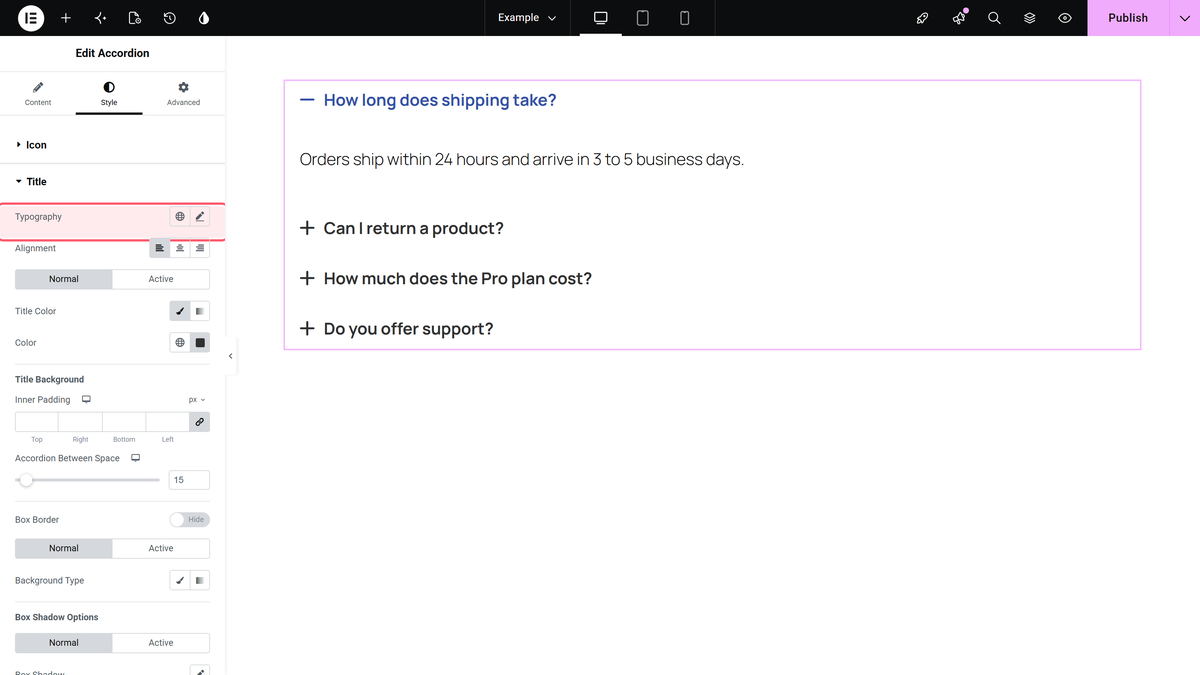Open the Finder search icon
Screen dimensions: 1200x675
point(994,18)
